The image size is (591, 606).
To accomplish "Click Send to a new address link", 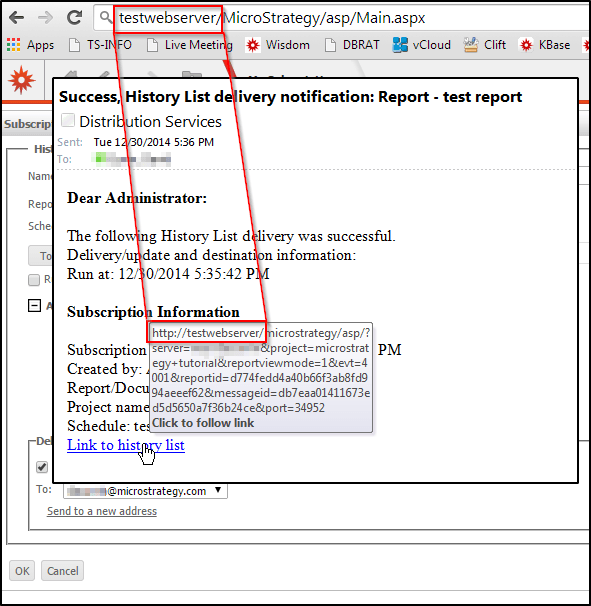I will 102,511.
